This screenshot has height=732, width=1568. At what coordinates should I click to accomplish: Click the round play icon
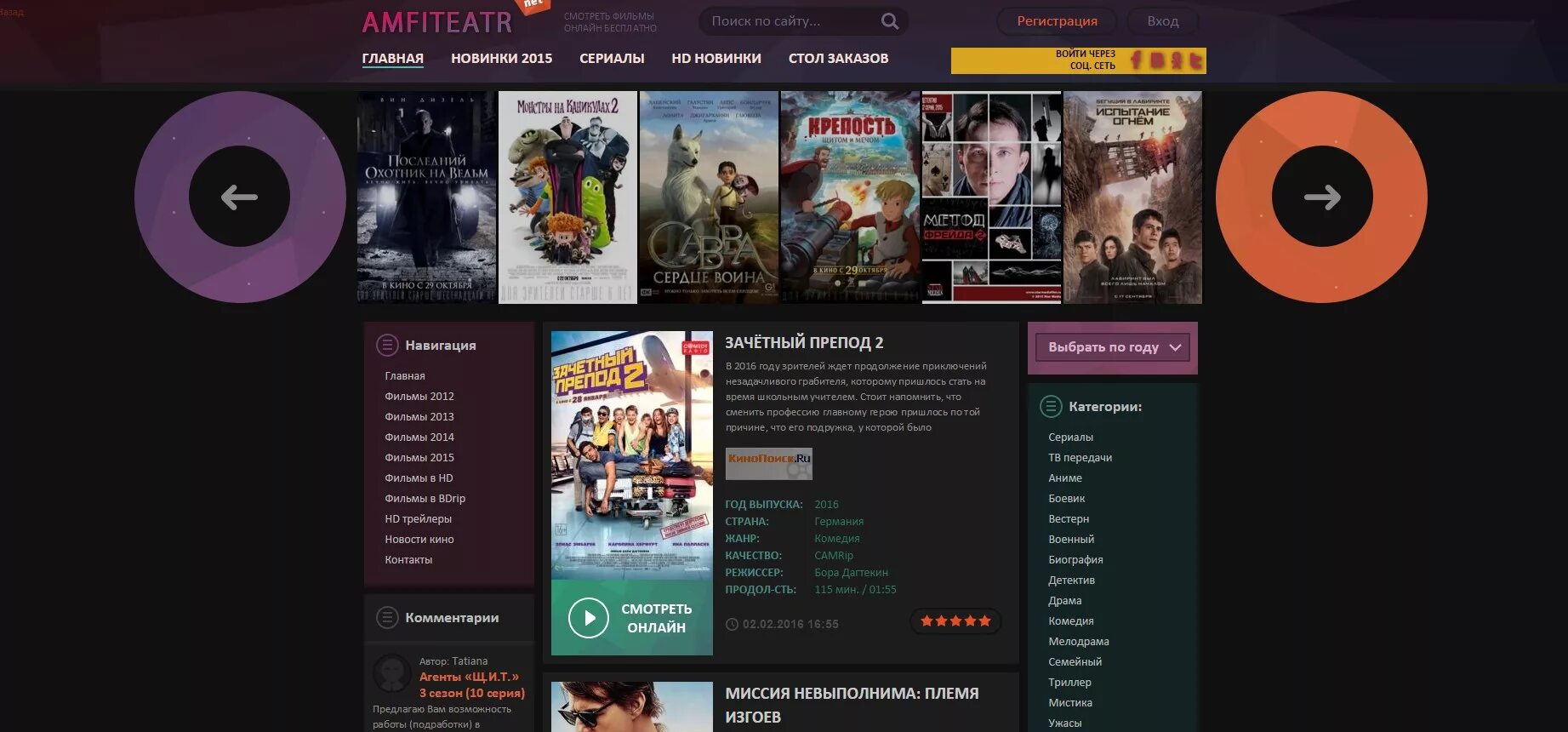click(x=589, y=618)
